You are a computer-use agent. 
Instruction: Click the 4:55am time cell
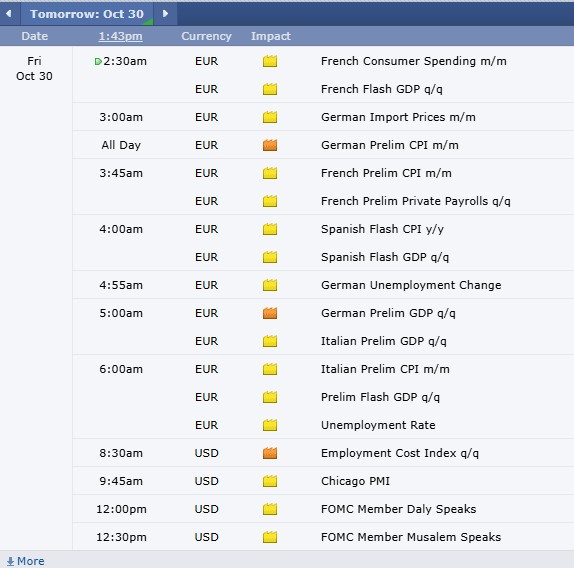[121, 285]
